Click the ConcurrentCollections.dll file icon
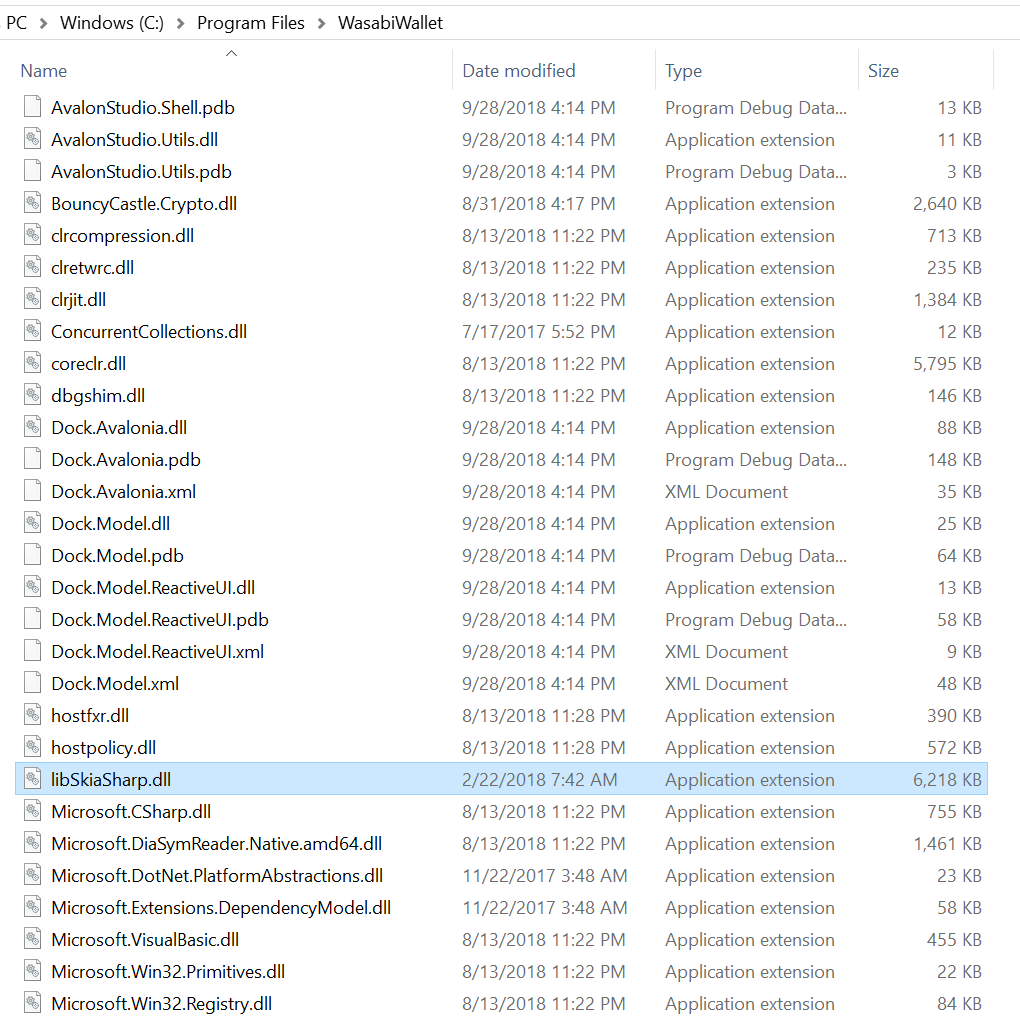This screenshot has width=1020, height=1018. click(33, 331)
